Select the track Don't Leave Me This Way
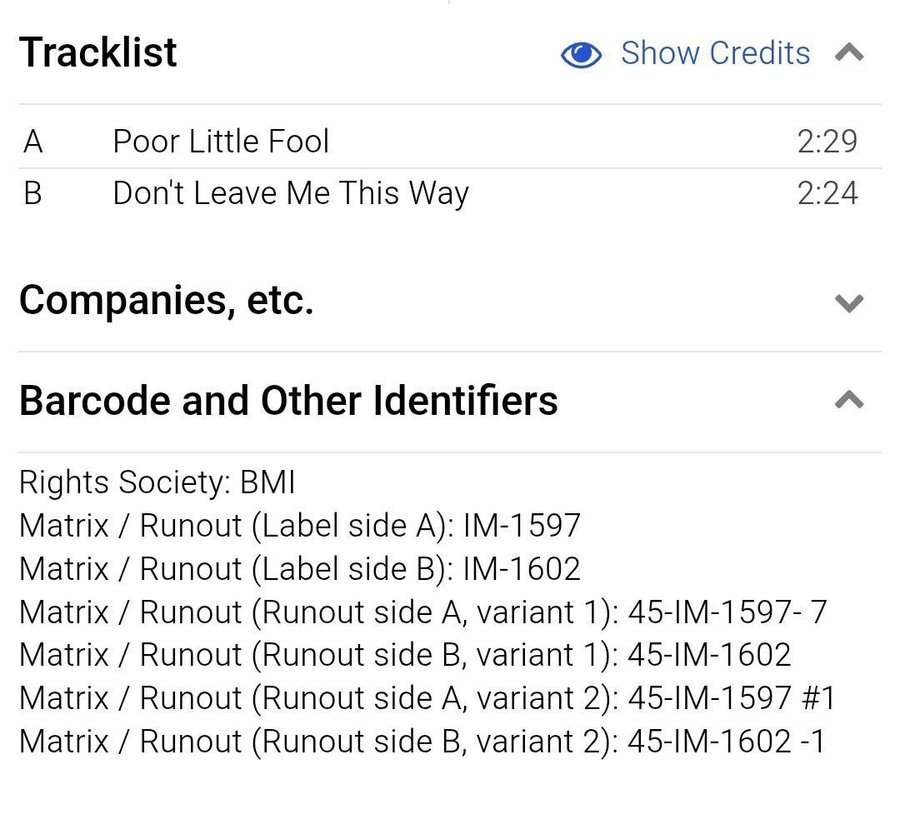900x814 pixels. [x=290, y=193]
